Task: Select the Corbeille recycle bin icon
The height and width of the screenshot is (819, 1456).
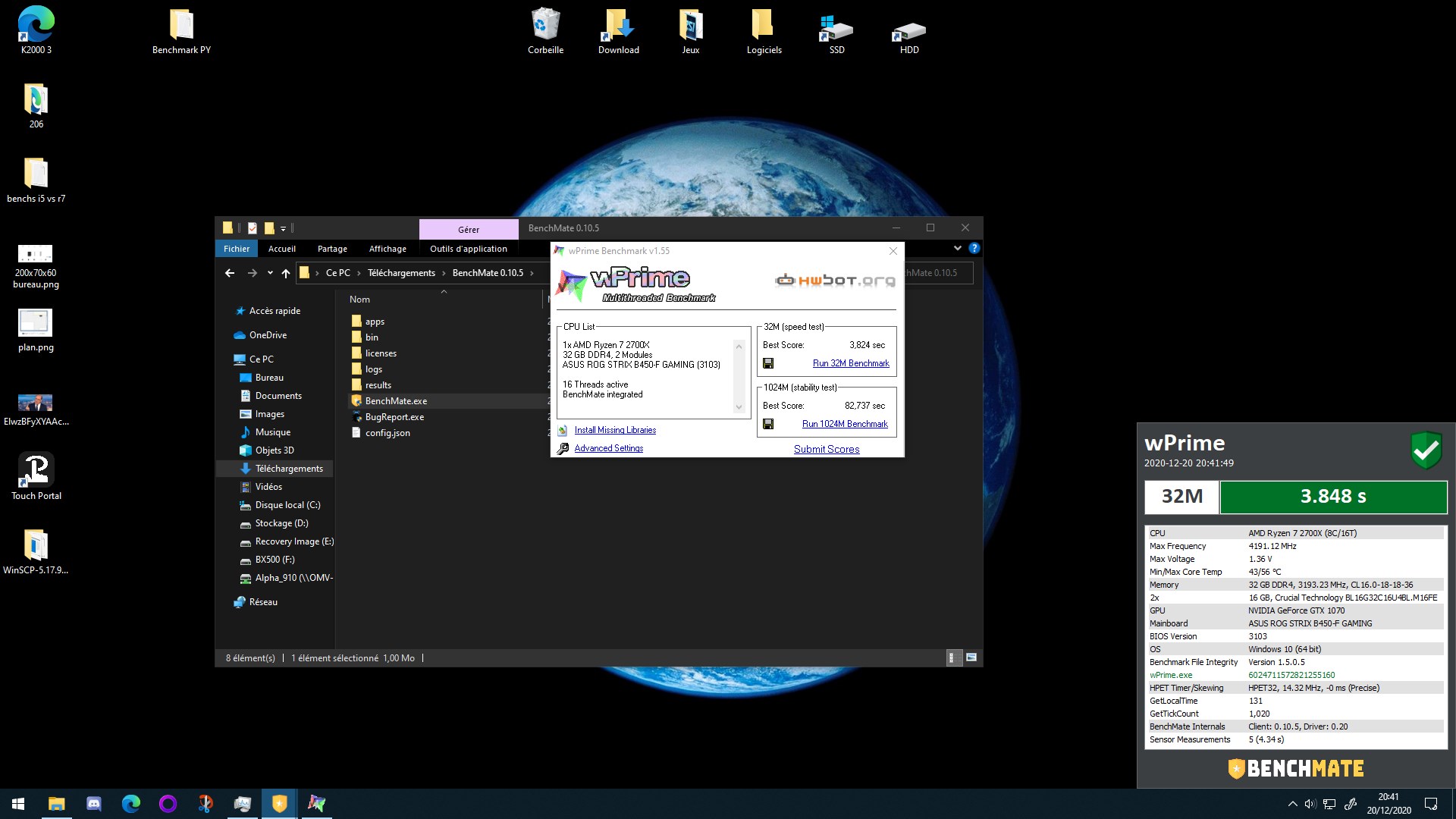Action: [546, 30]
